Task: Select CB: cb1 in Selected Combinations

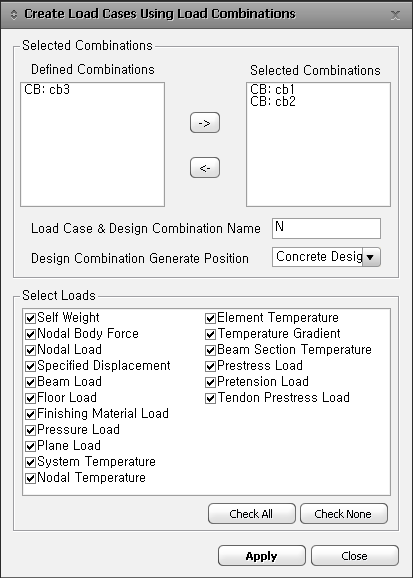Action: tap(273, 89)
